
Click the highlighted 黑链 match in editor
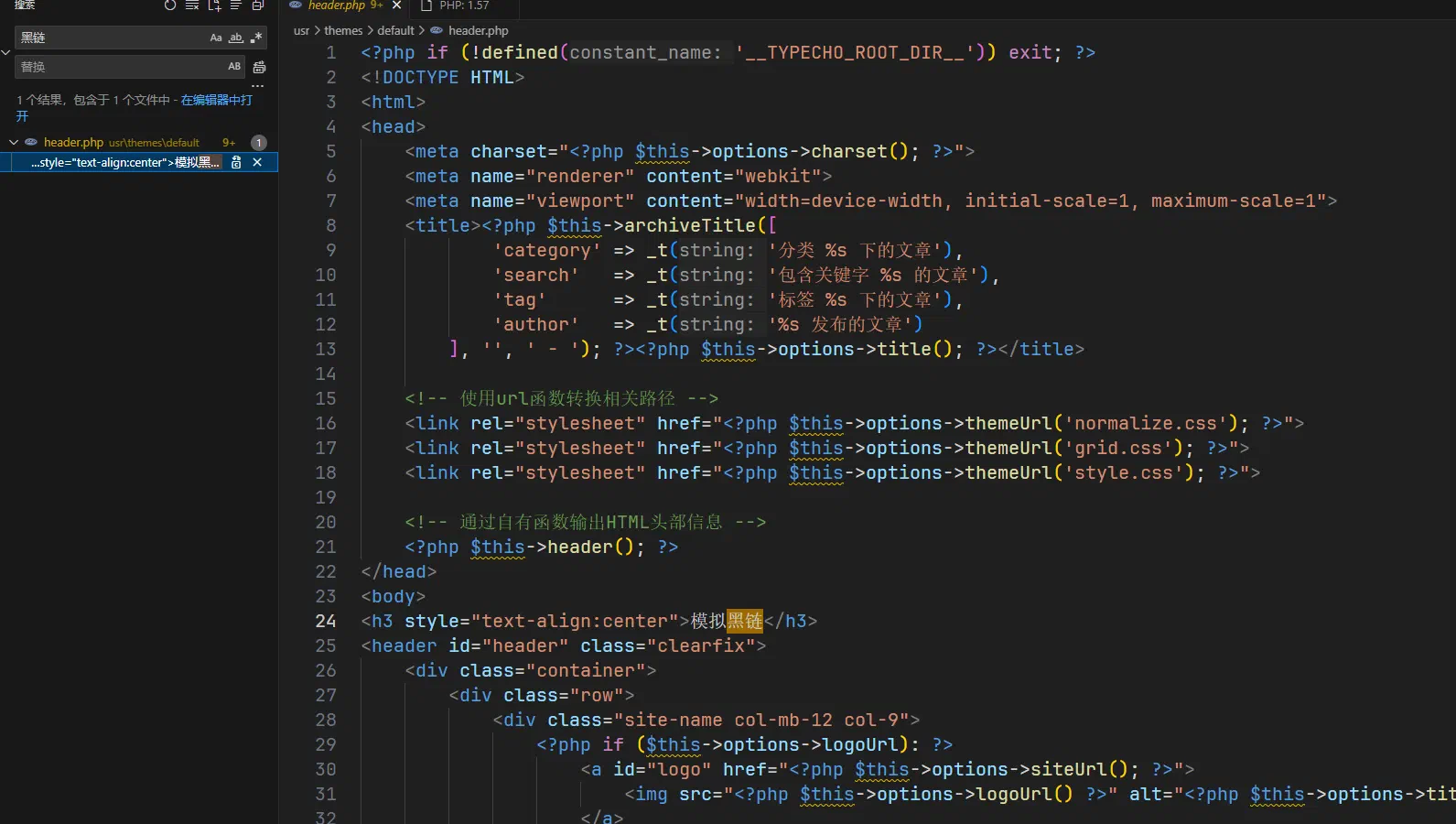(x=745, y=621)
